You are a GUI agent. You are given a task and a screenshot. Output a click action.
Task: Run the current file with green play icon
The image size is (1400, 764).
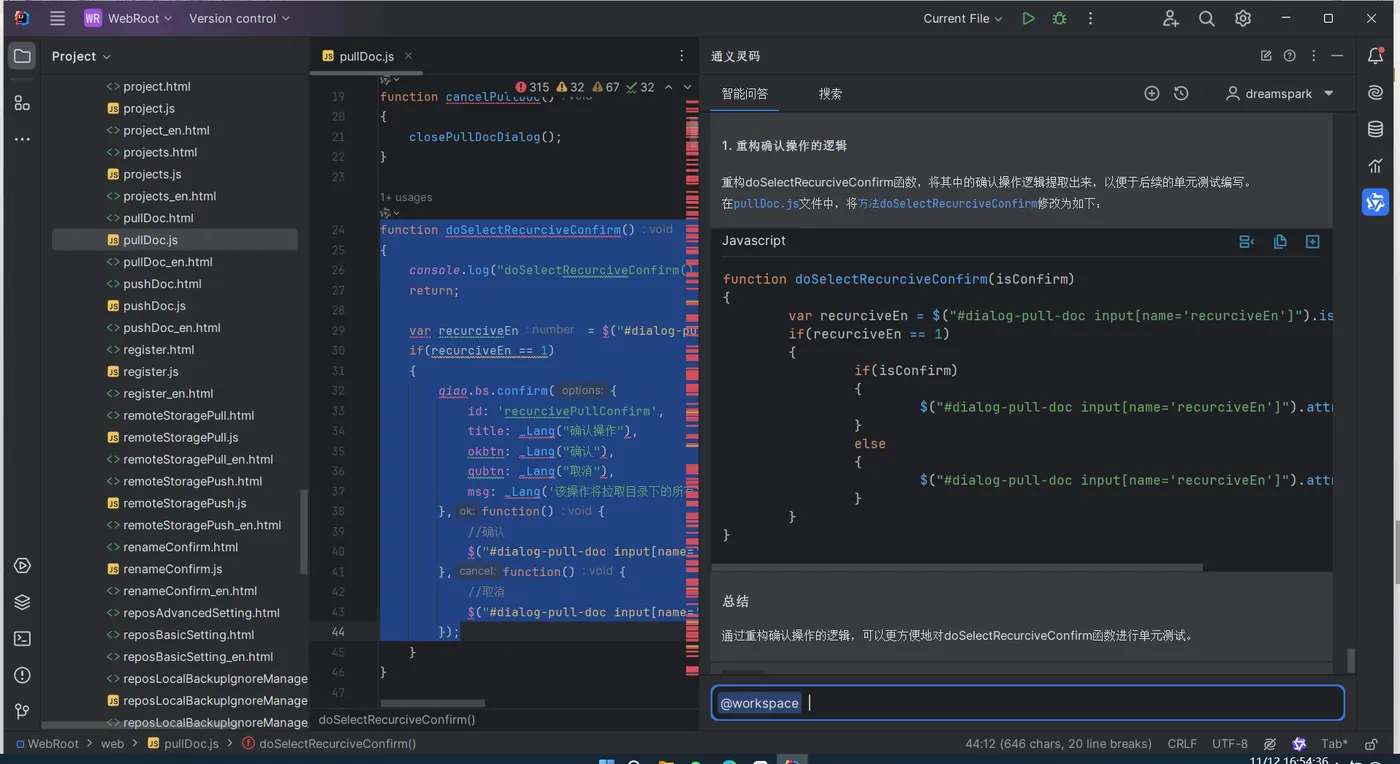(x=1028, y=18)
